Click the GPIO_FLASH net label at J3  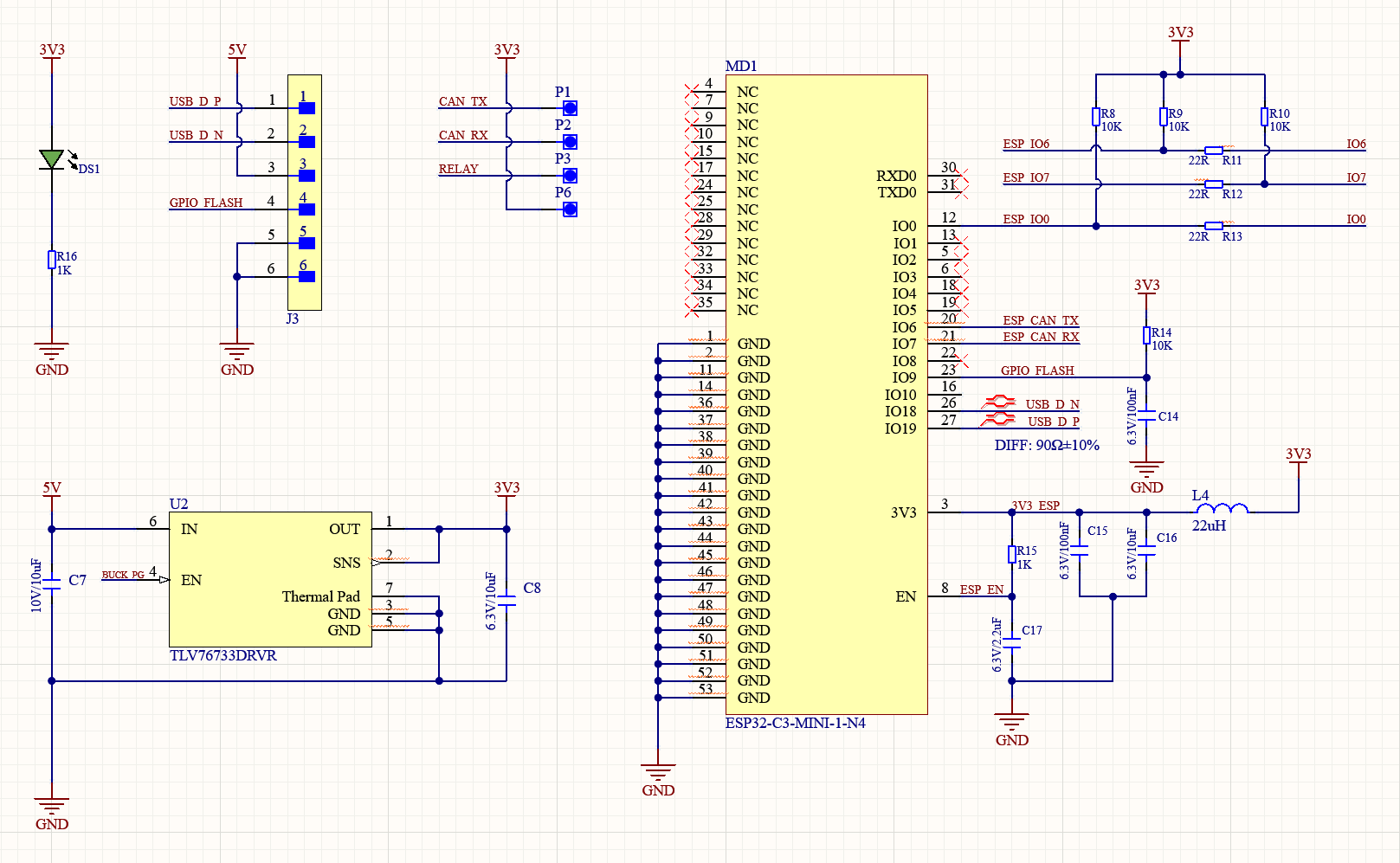click(x=206, y=203)
